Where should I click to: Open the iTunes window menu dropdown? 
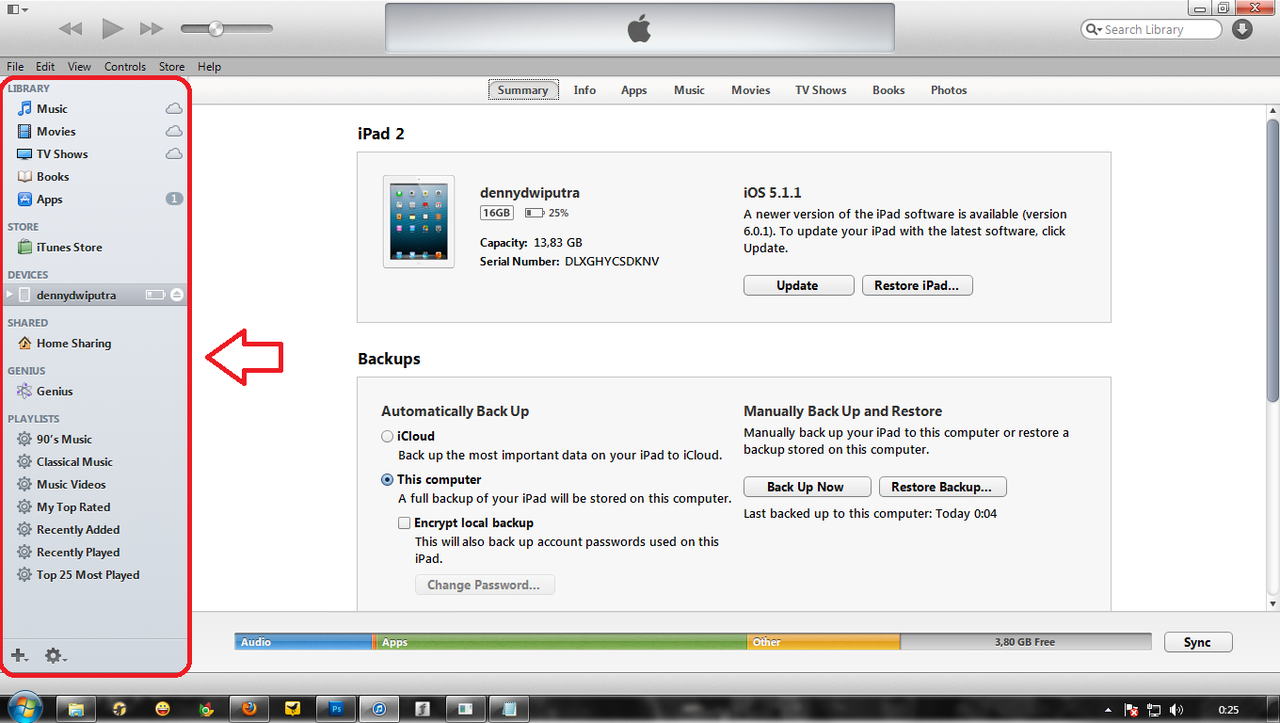pos(17,9)
